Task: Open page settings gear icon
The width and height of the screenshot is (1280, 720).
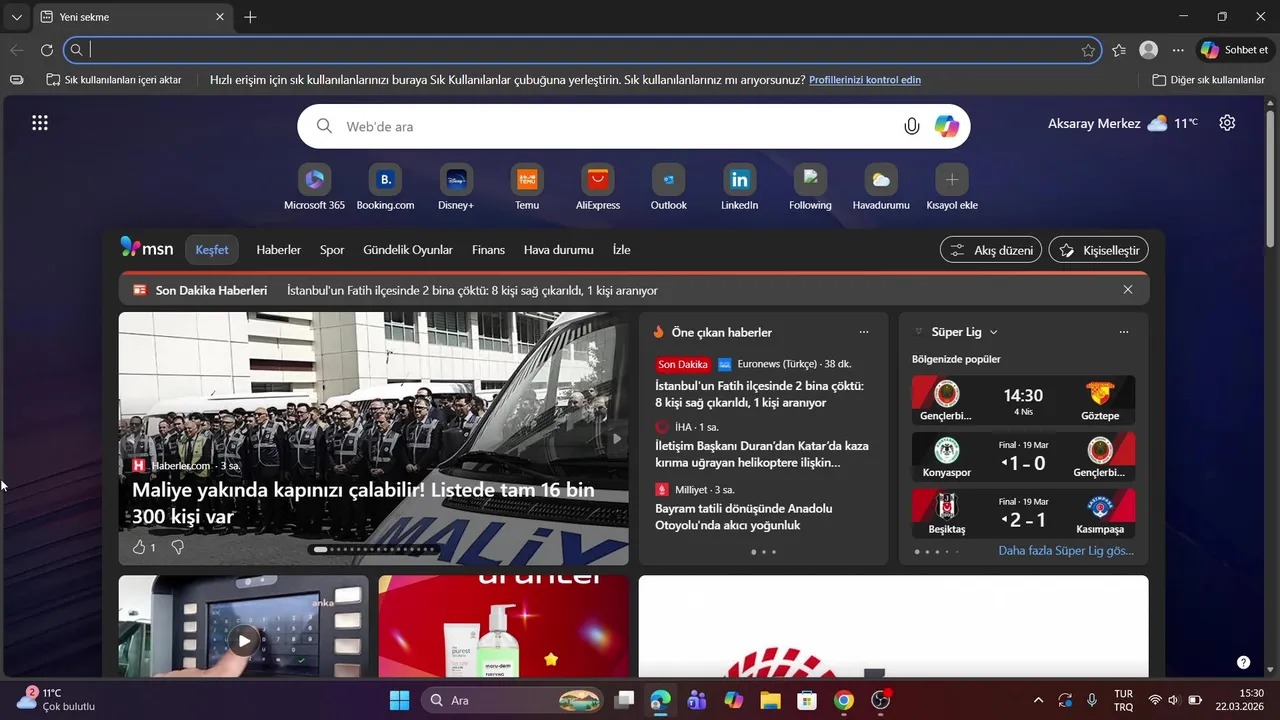Action: pyautogui.click(x=1227, y=123)
